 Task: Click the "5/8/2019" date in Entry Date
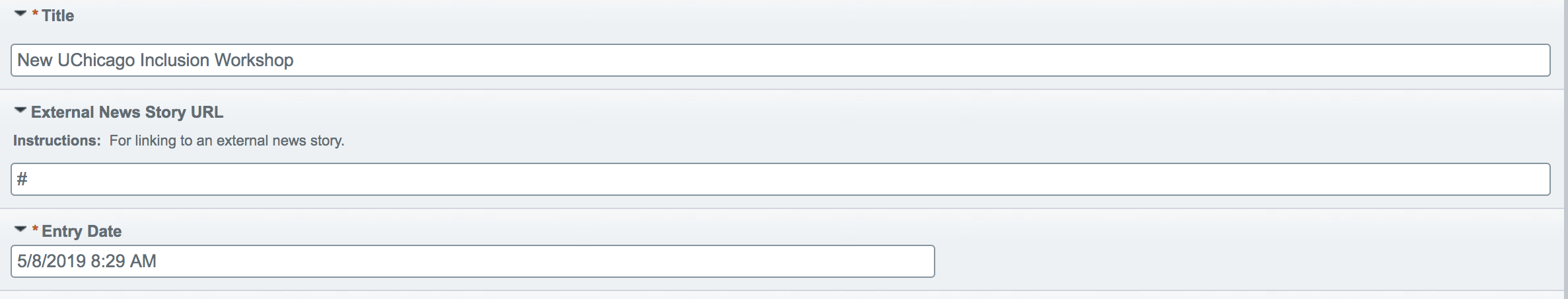point(52,261)
